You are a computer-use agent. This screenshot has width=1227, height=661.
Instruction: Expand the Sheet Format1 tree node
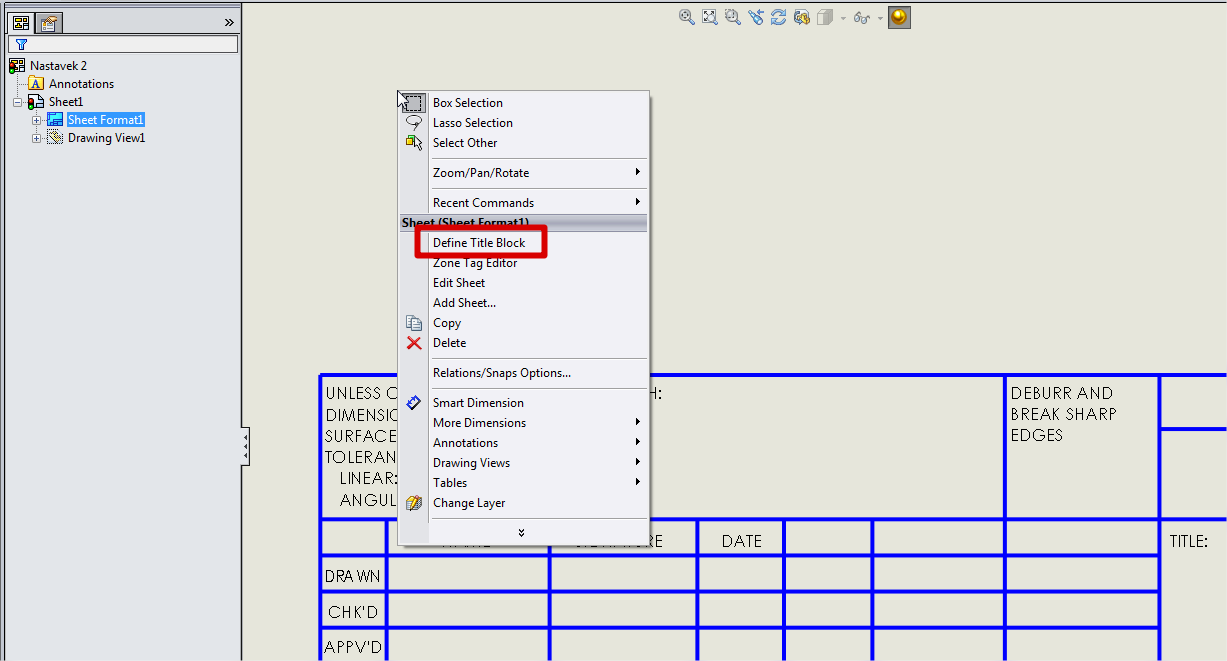click(x=37, y=120)
